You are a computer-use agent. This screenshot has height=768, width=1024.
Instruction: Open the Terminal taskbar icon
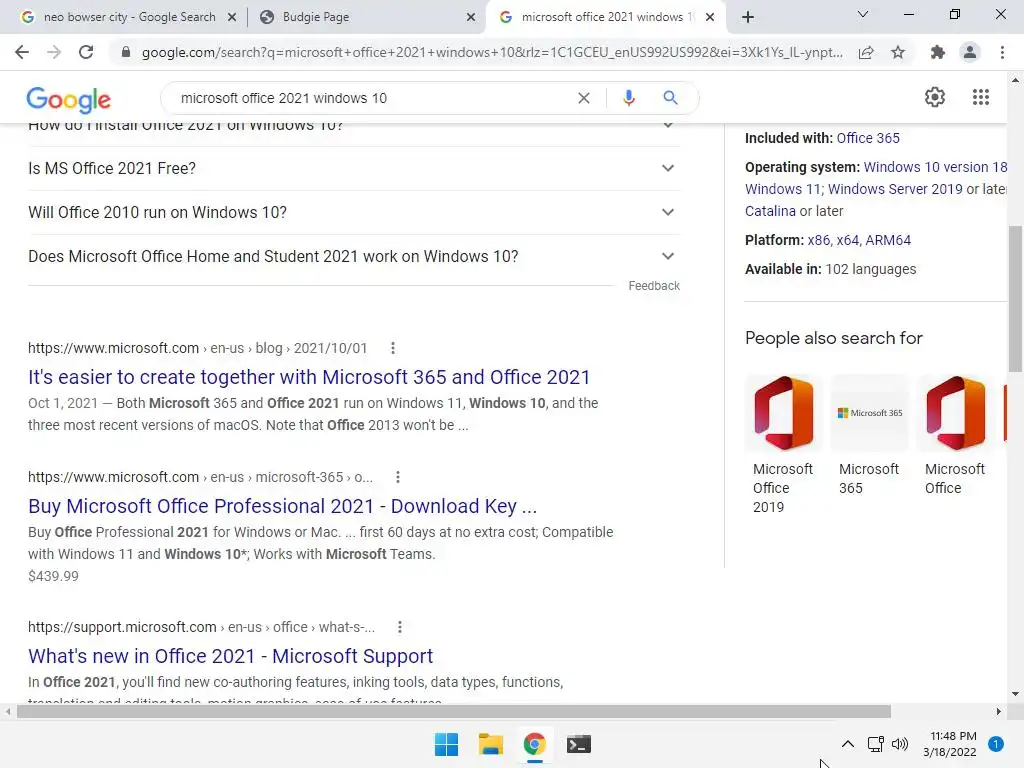click(x=579, y=744)
